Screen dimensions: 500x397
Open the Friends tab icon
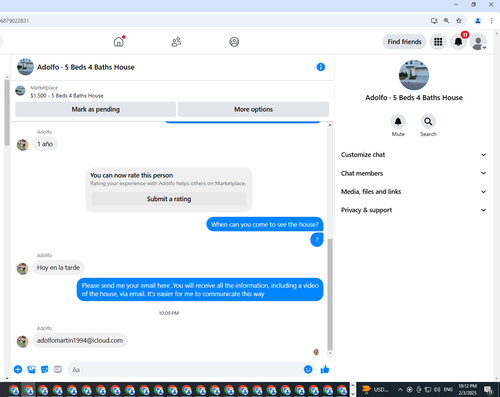pyautogui.click(x=176, y=42)
